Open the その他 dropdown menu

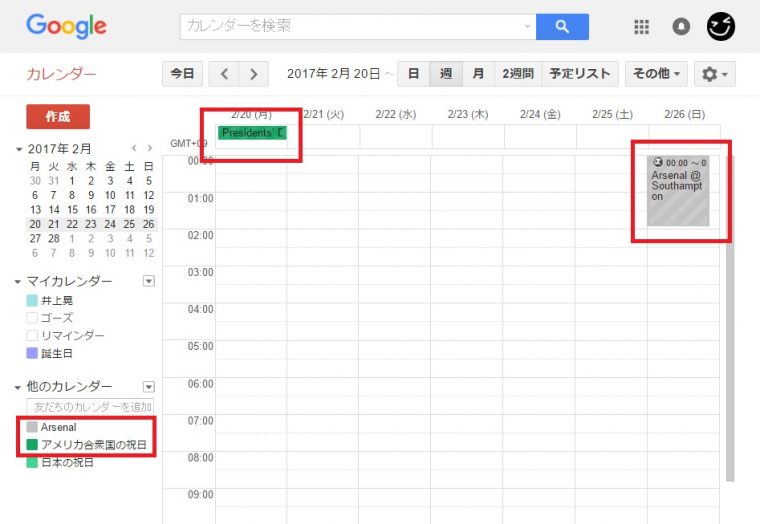coord(656,74)
